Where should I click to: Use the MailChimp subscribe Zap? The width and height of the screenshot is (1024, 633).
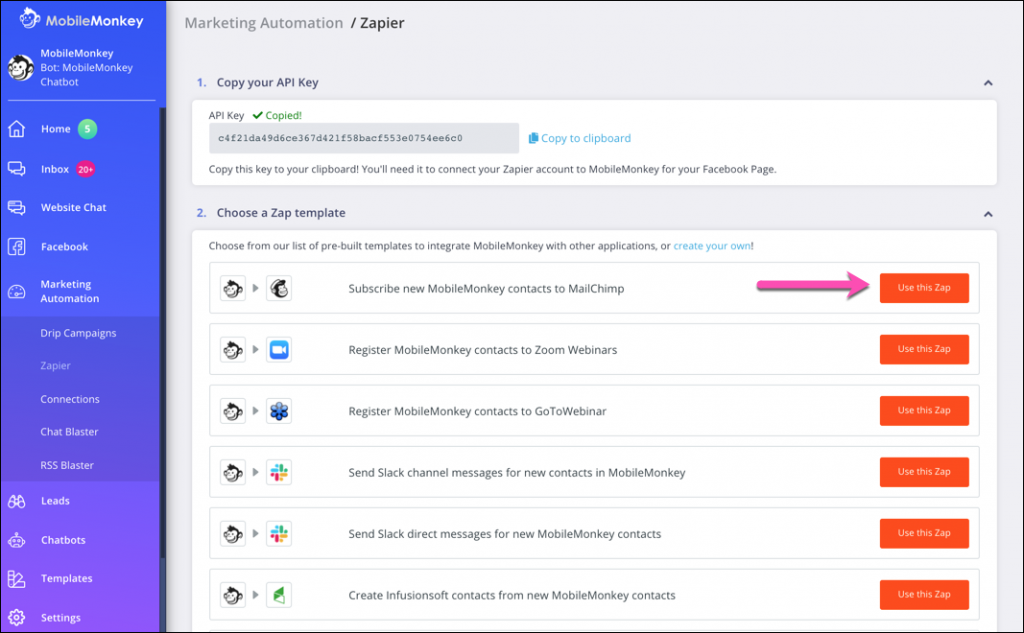pos(924,288)
